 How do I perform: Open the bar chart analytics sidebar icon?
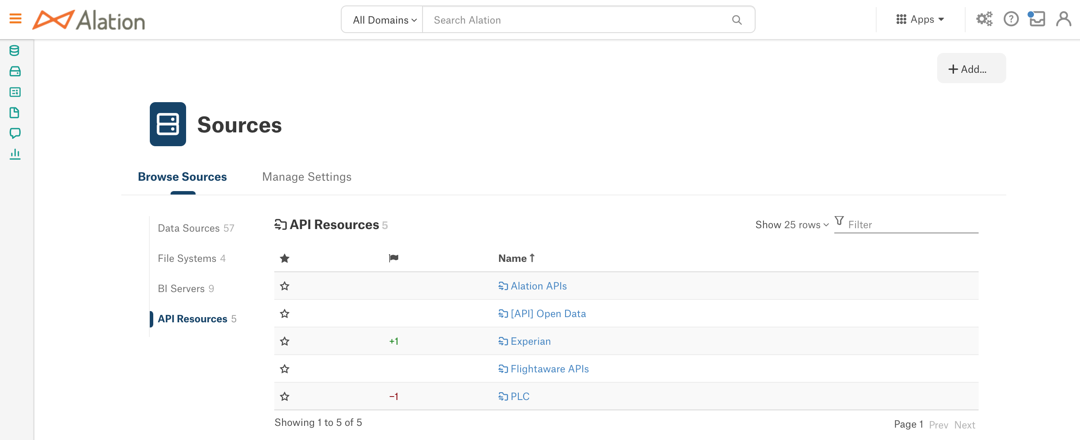pyautogui.click(x=14, y=154)
